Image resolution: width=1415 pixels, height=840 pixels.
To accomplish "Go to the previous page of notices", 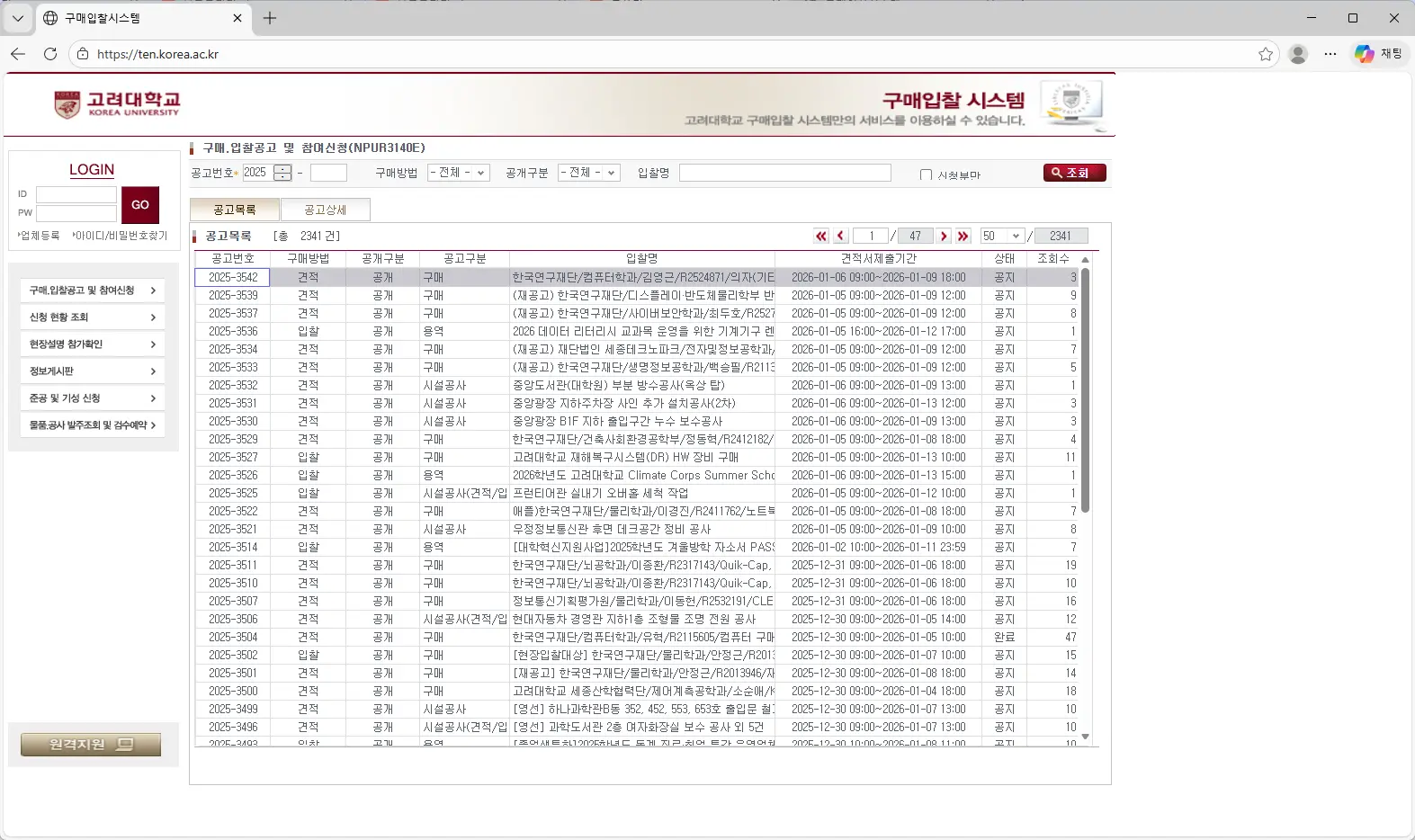I will pyautogui.click(x=841, y=236).
